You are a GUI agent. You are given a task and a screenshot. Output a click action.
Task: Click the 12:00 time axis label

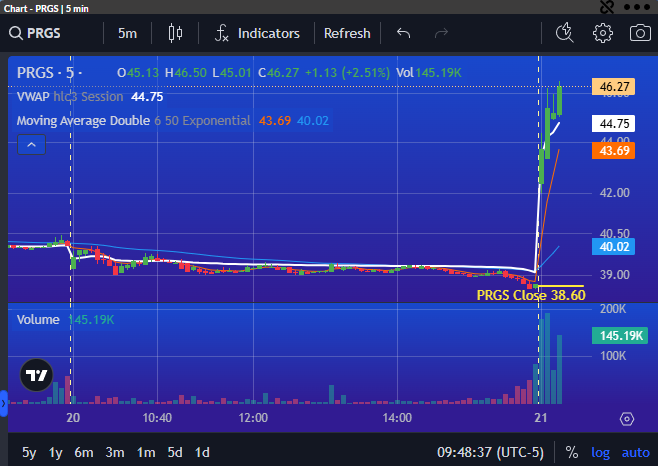point(253,418)
